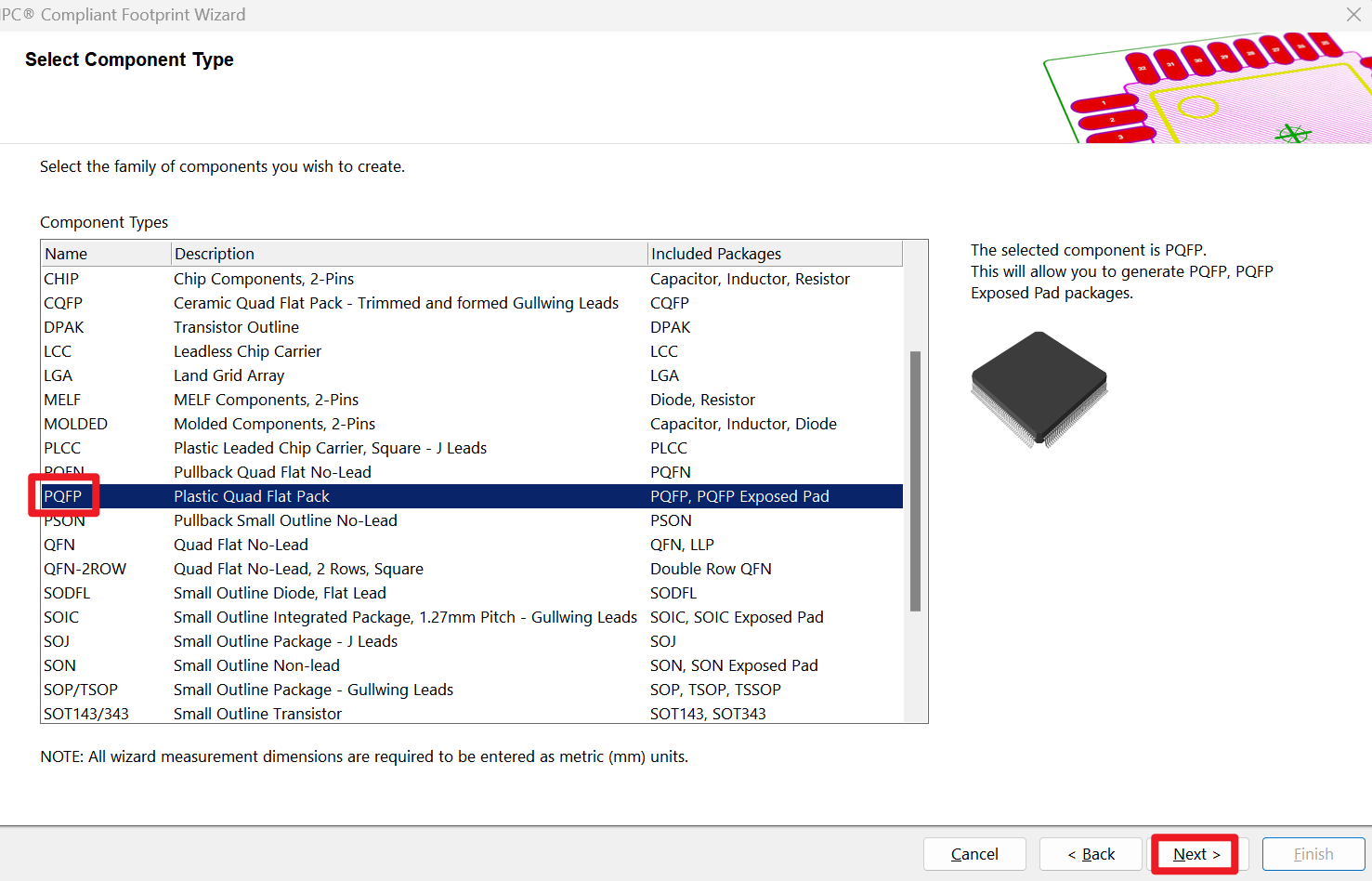The image size is (1372, 881).
Task: Click 'QFN, LLP' package cell
Action: click(682, 545)
